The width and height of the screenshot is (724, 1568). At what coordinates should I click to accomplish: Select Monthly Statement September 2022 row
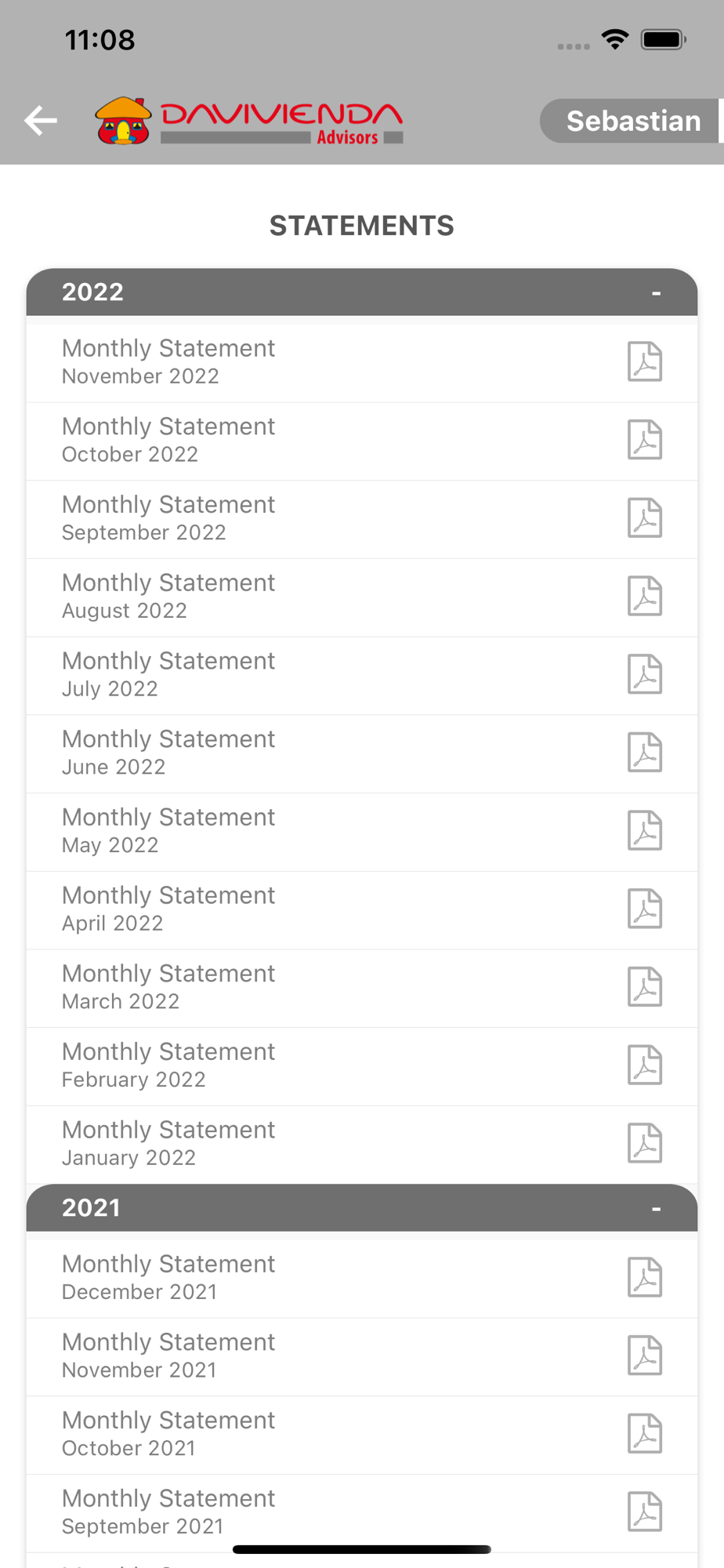click(x=362, y=519)
